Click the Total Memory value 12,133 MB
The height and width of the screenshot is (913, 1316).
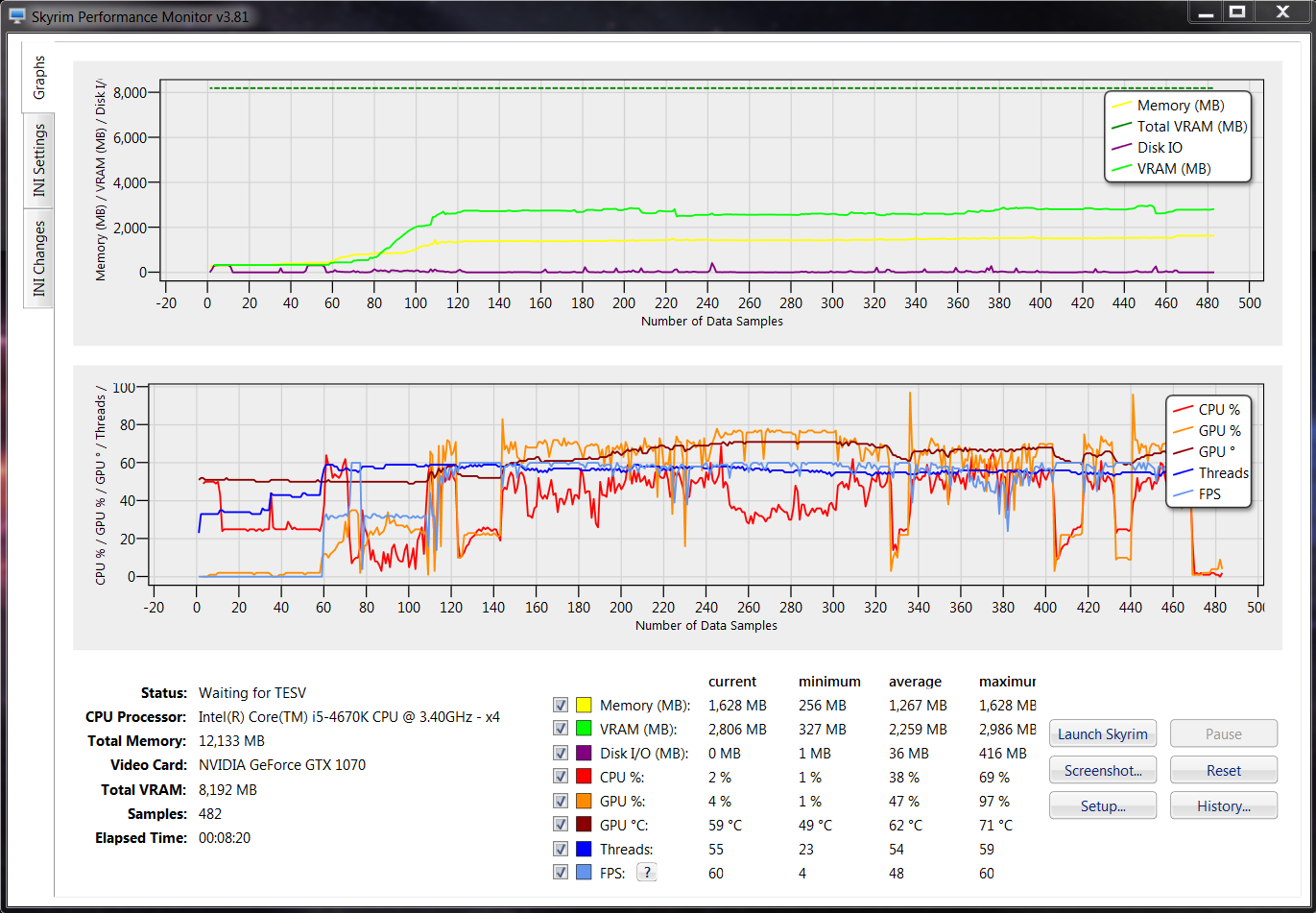231,741
